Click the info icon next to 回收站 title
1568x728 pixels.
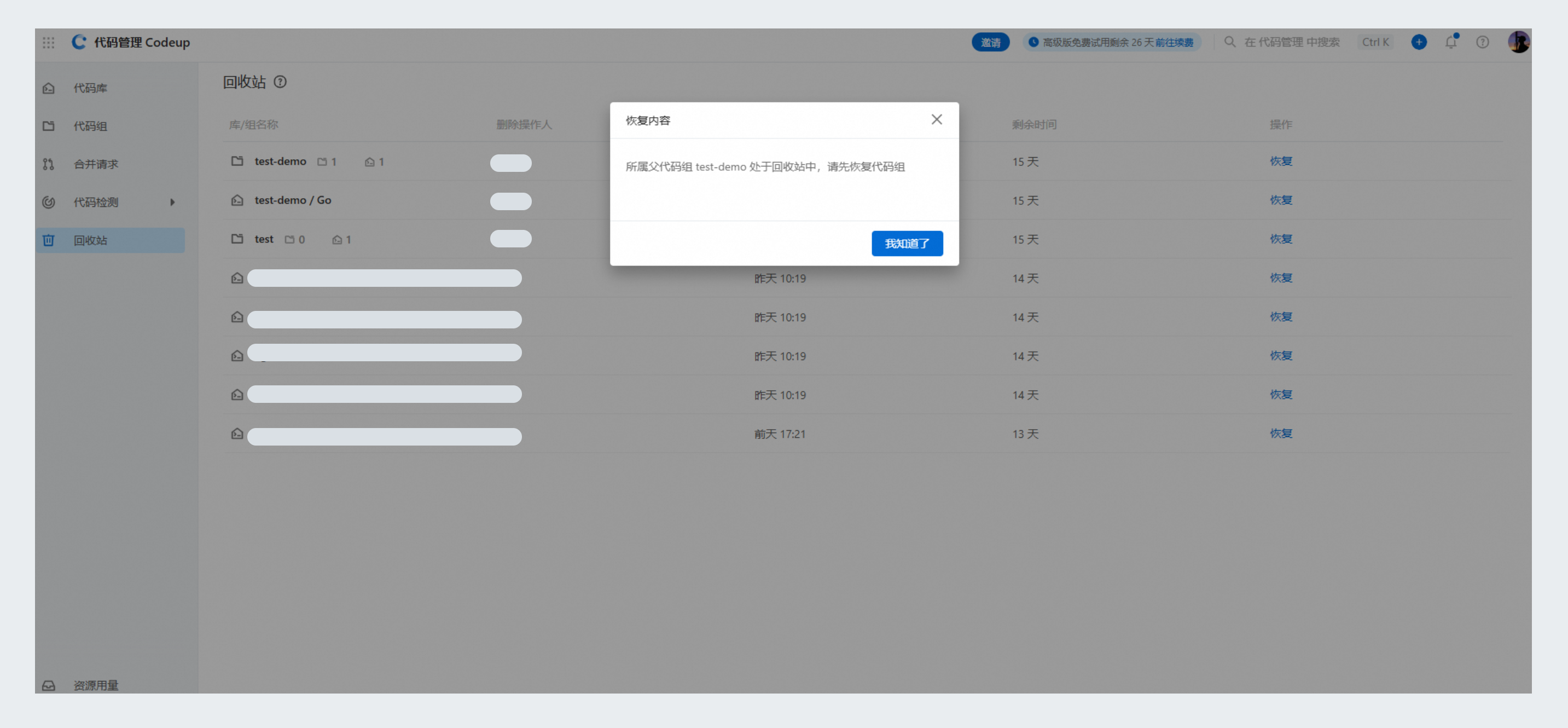[280, 82]
